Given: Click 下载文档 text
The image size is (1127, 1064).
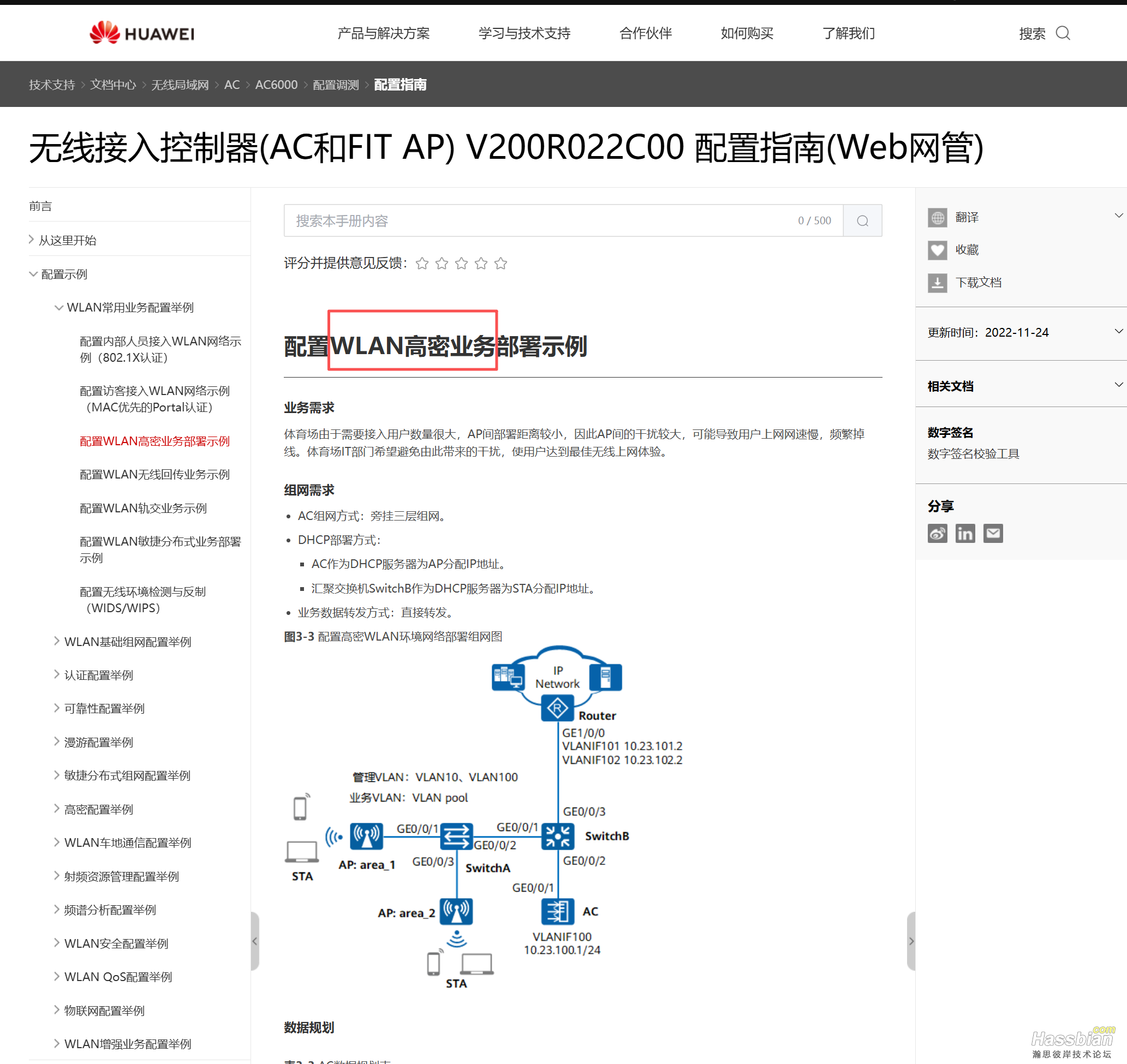Looking at the screenshot, I should [x=978, y=283].
